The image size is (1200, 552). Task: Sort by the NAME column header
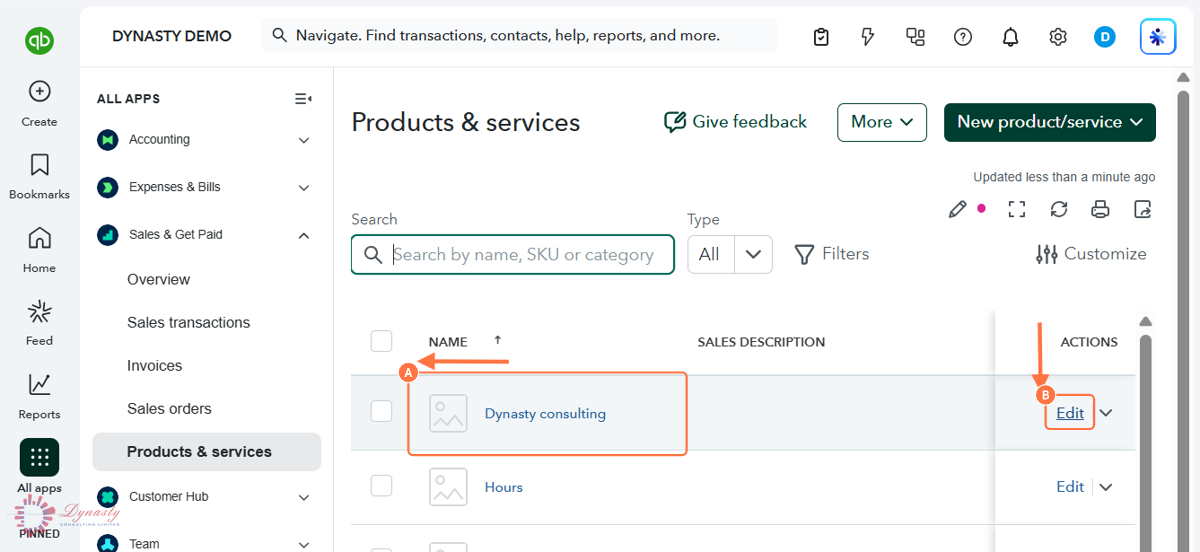click(448, 342)
